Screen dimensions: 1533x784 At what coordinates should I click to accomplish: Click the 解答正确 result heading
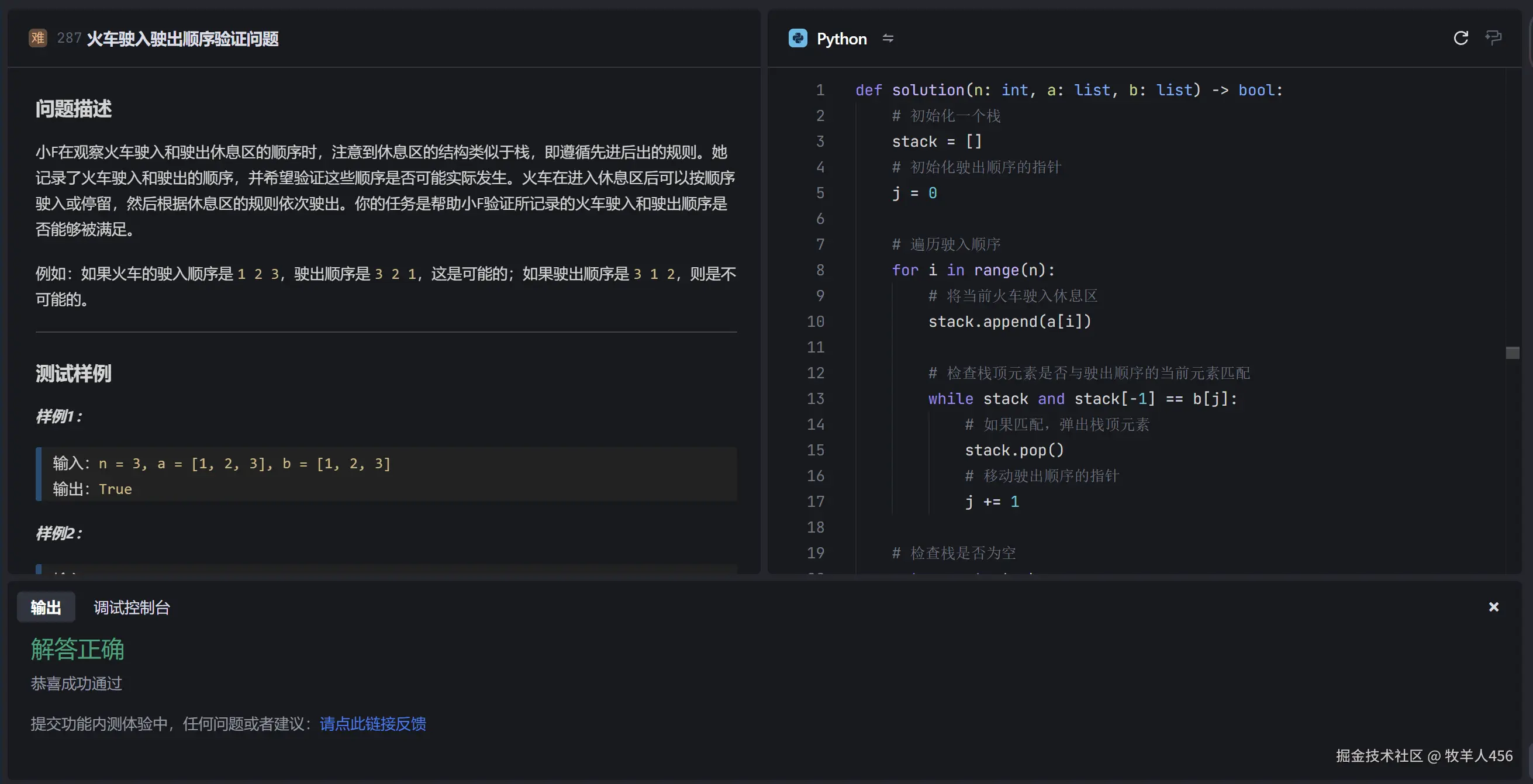click(x=77, y=649)
